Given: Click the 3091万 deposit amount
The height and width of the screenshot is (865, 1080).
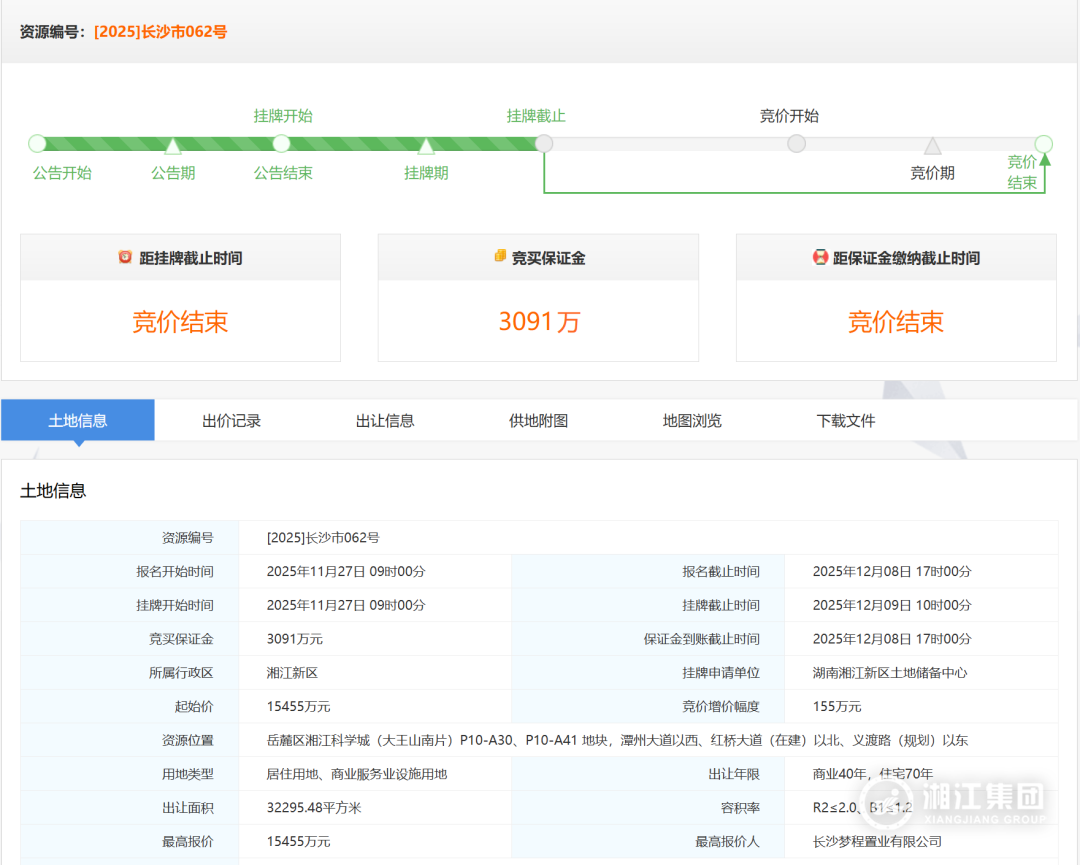Looking at the screenshot, I should [x=539, y=322].
